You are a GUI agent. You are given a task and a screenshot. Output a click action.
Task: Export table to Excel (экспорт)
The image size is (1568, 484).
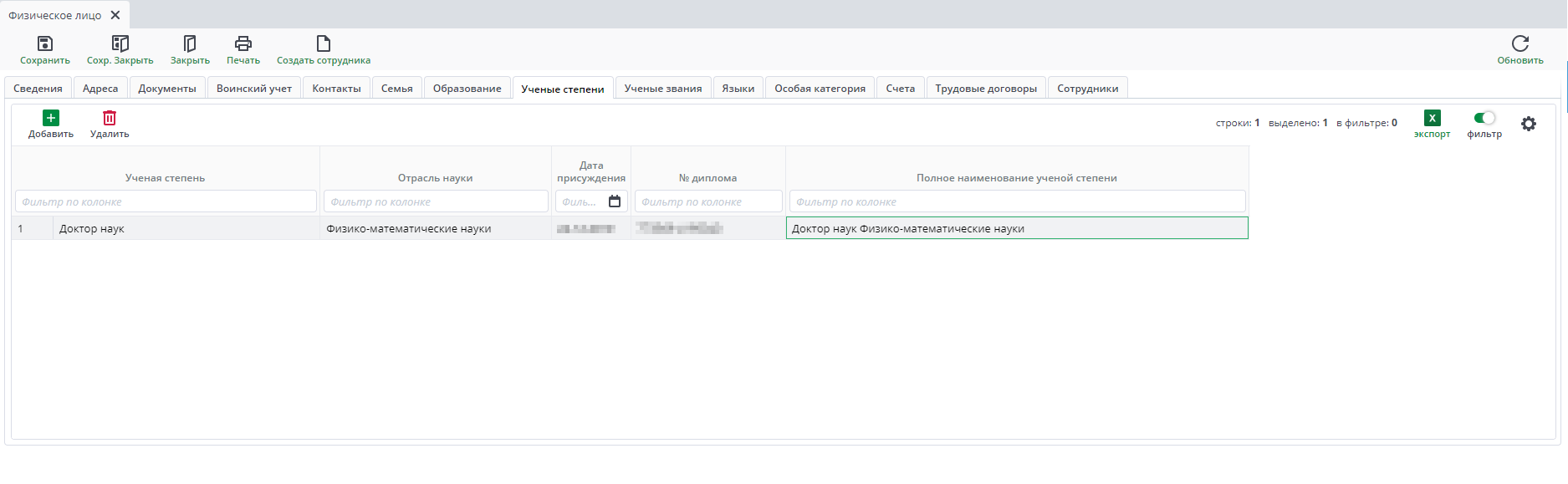[1432, 119]
